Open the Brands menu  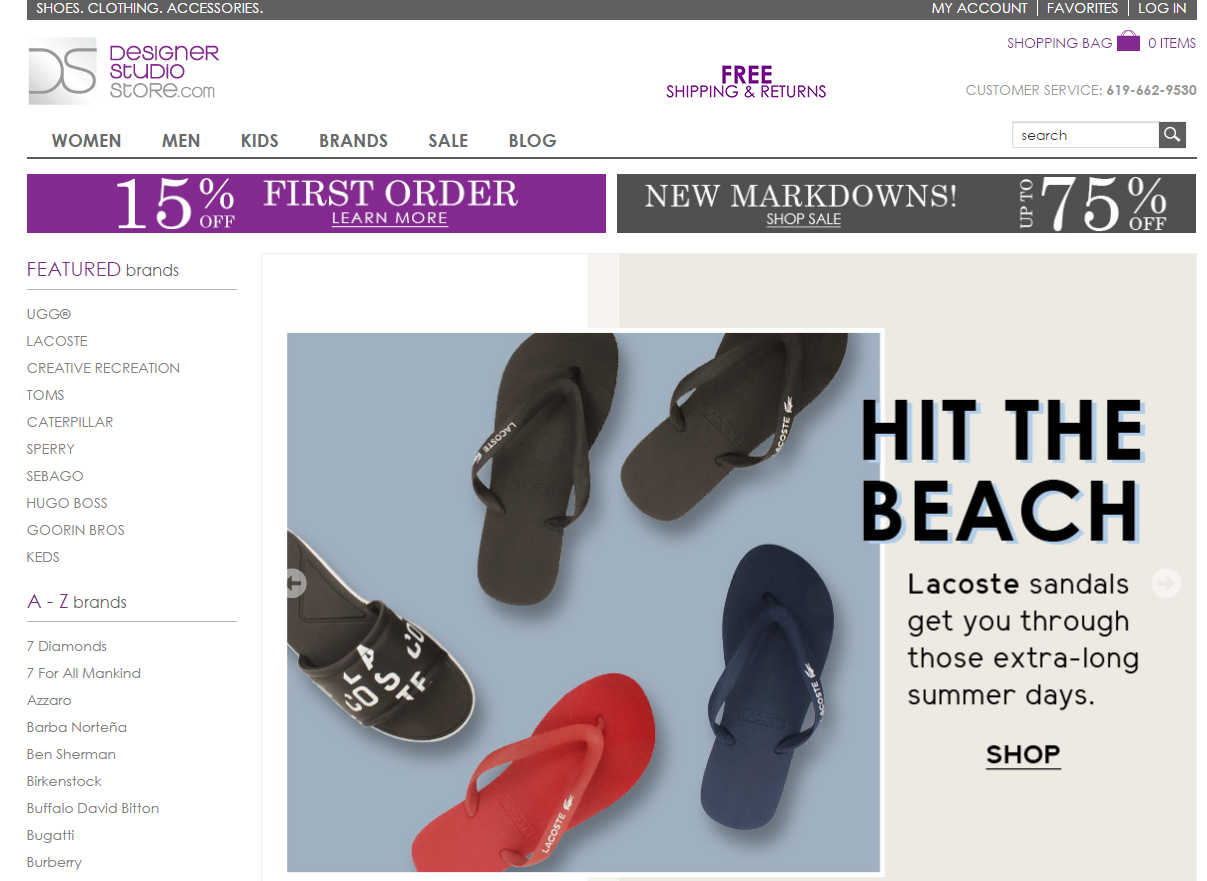pos(353,141)
